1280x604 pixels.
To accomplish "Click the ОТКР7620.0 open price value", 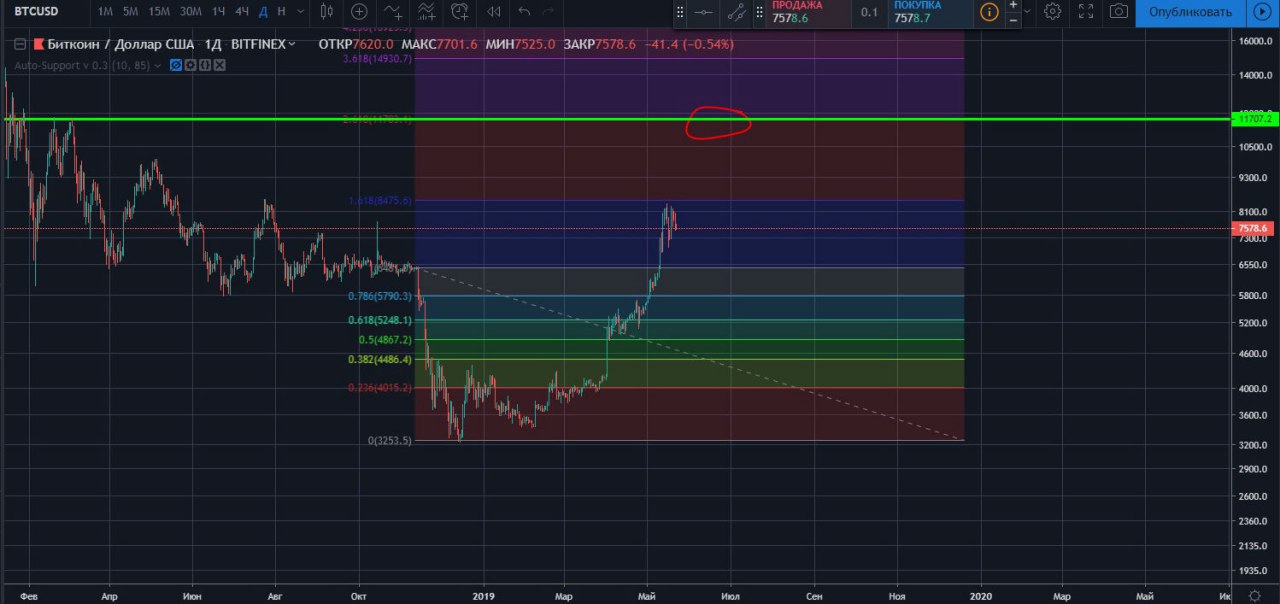I will pyautogui.click(x=354, y=45).
